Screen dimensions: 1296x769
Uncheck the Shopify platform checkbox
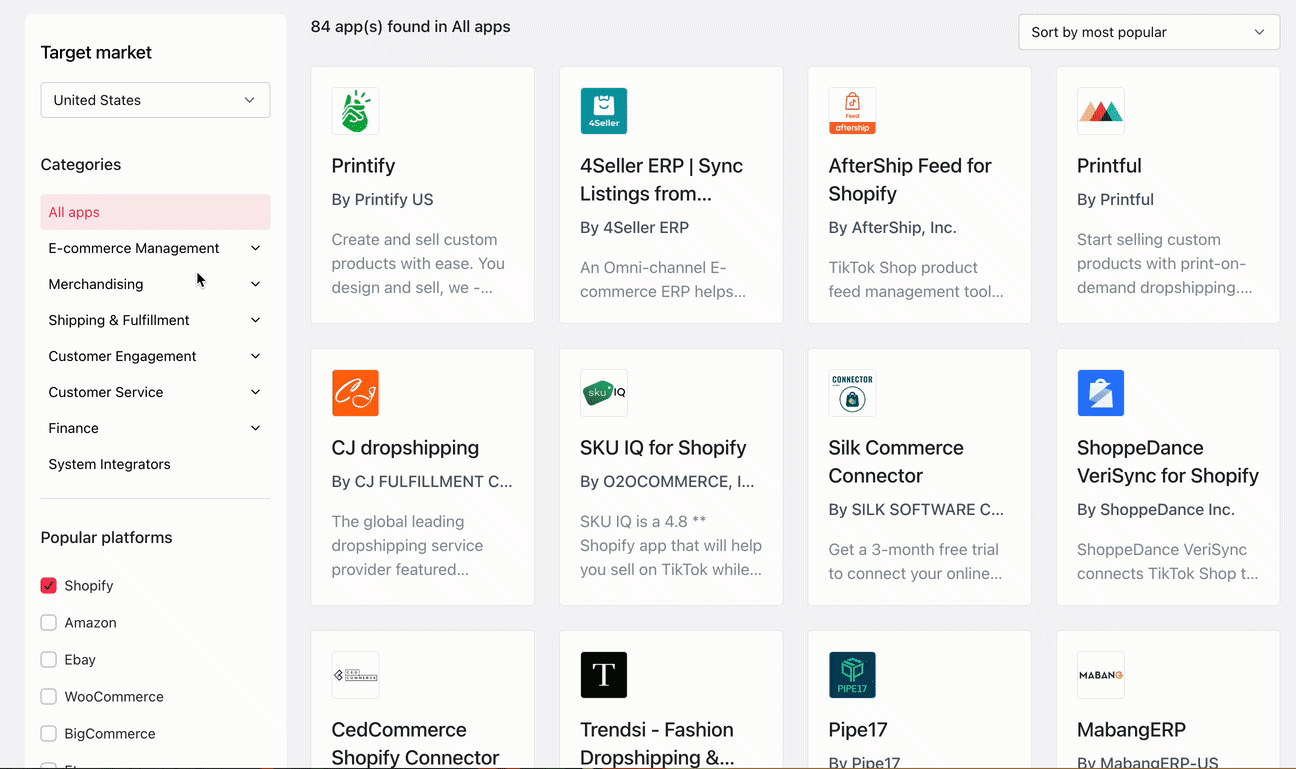49,586
